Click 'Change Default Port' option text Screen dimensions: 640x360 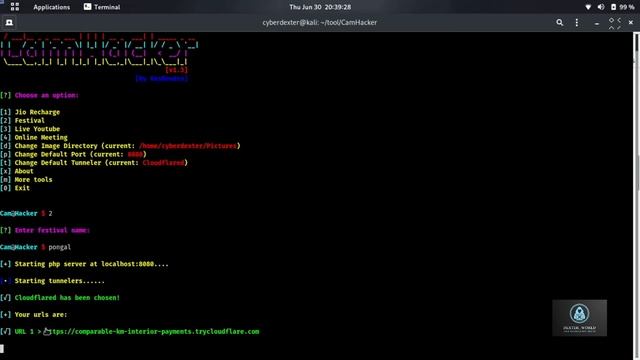(x=50, y=154)
